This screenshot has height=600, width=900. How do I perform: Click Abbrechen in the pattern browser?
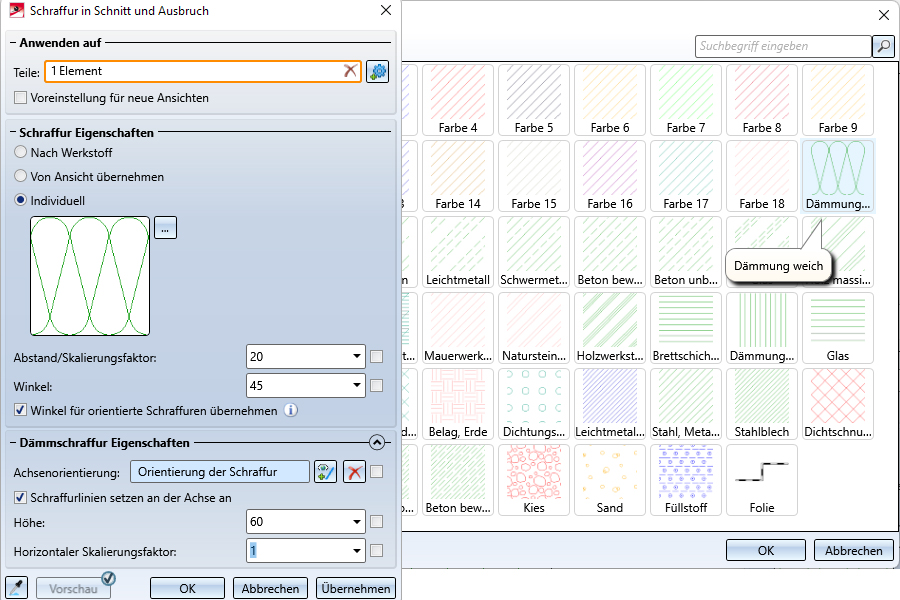click(853, 550)
